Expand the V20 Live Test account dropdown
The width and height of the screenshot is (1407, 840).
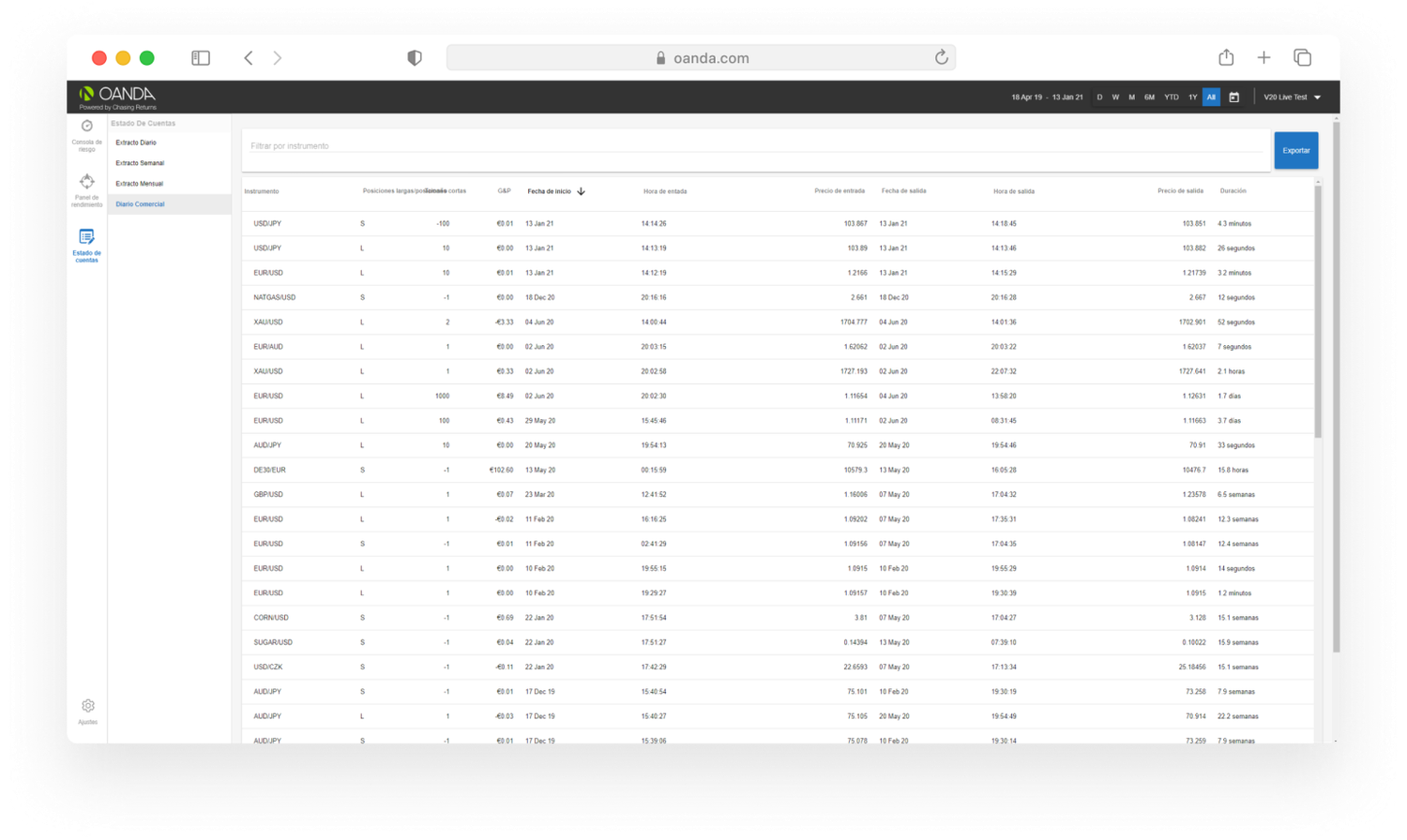1292,97
